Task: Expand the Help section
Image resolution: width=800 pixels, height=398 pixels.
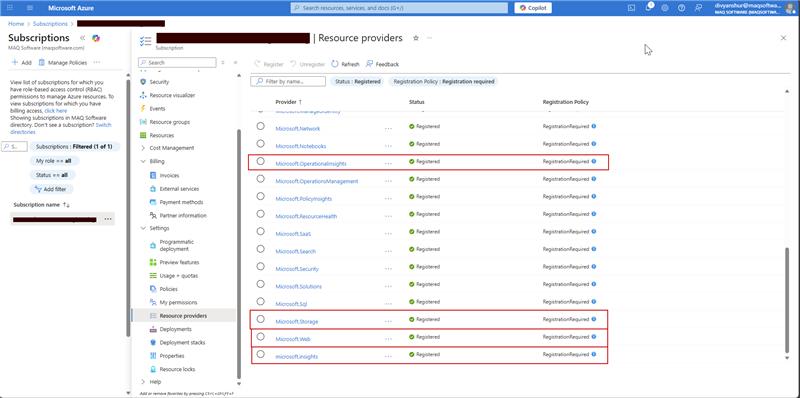Action: [143, 382]
